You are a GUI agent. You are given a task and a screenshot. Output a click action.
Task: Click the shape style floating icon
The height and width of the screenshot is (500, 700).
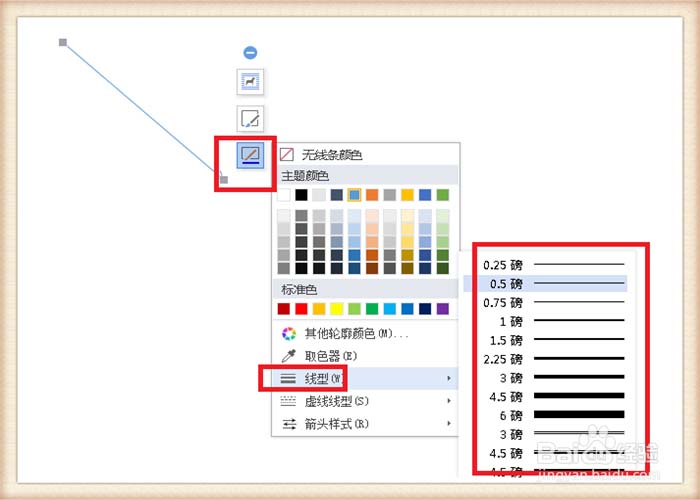click(x=250, y=82)
